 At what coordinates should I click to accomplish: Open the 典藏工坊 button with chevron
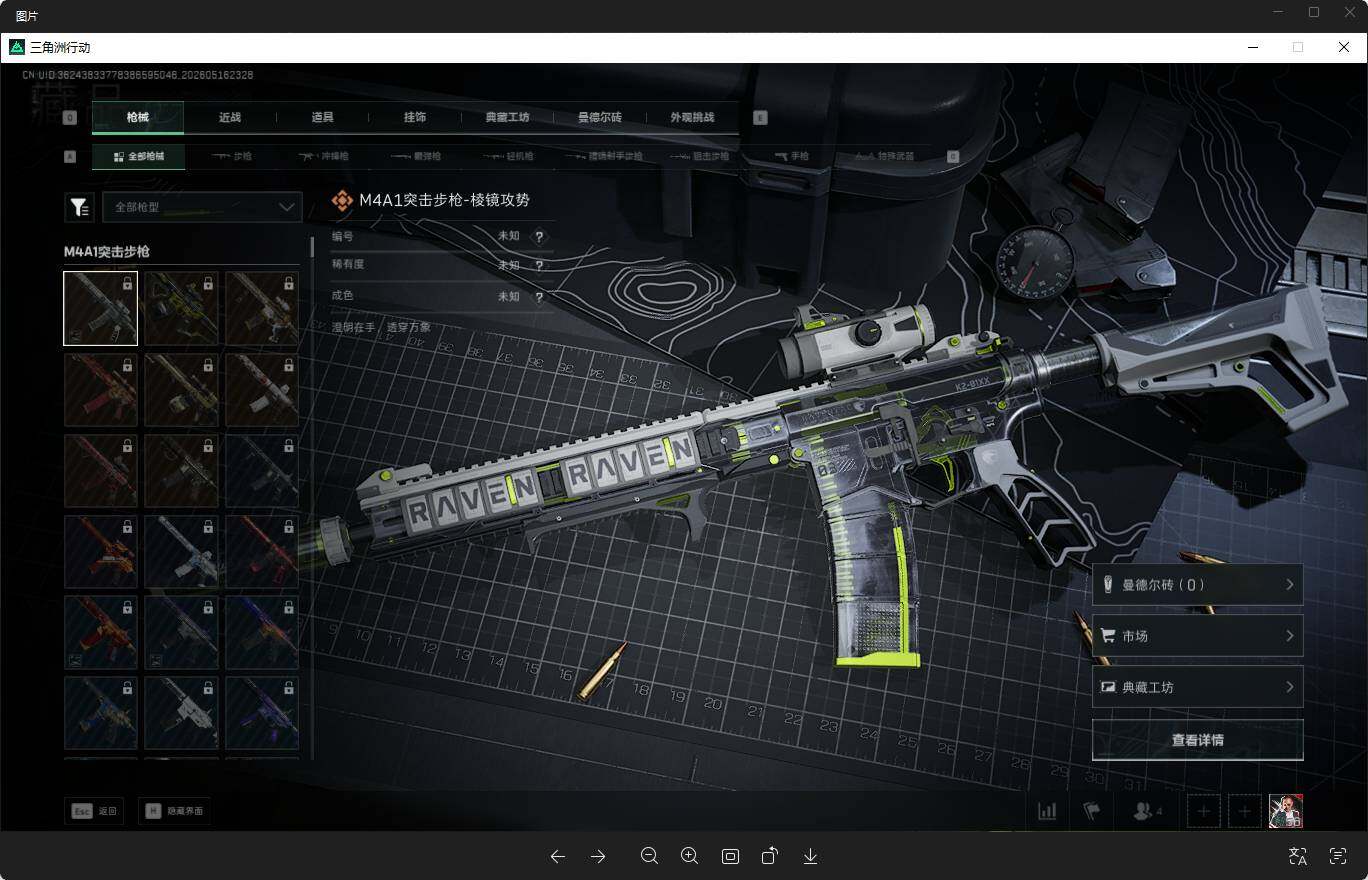tap(1197, 687)
